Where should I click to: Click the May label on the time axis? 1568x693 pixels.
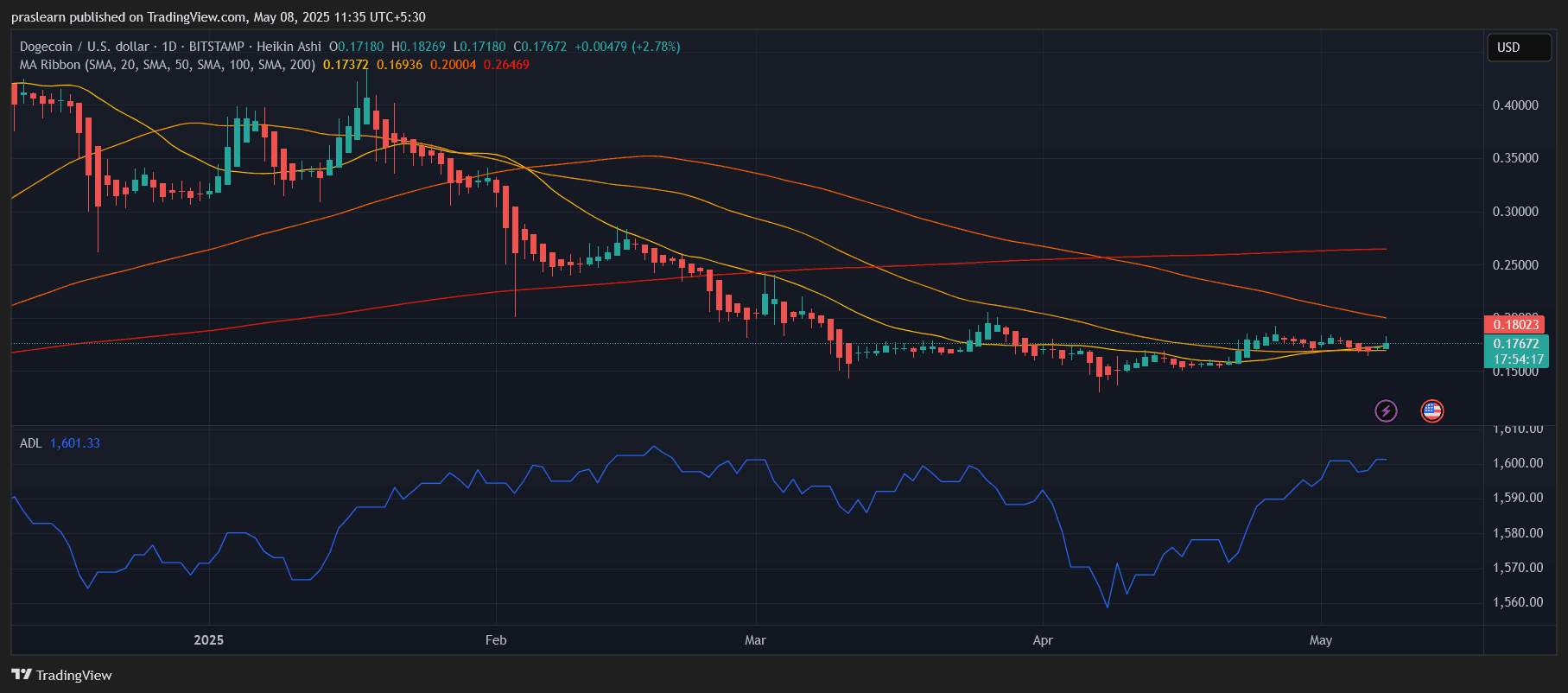pyautogui.click(x=1320, y=640)
